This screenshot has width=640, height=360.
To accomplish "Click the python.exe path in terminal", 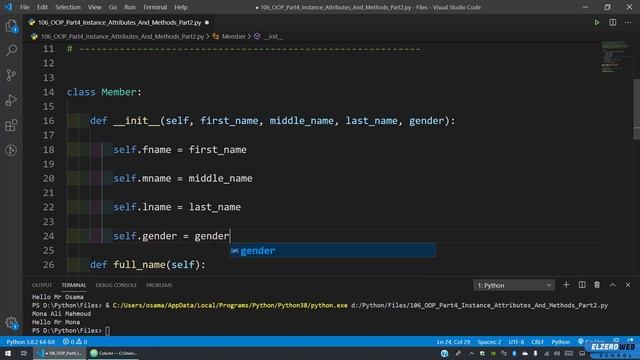I will pos(230,305).
